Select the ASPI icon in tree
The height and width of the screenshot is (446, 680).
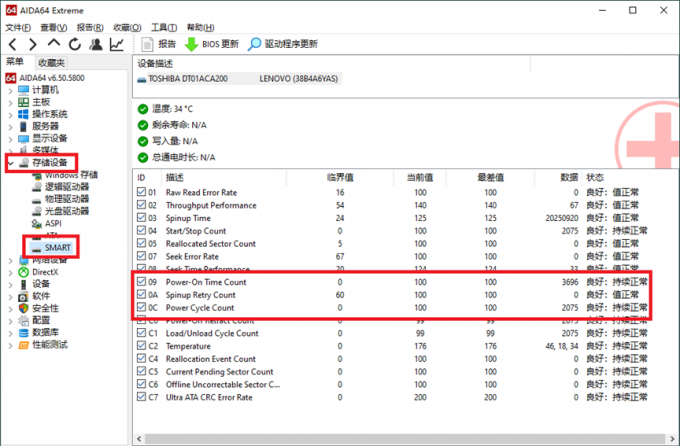click(x=36, y=223)
